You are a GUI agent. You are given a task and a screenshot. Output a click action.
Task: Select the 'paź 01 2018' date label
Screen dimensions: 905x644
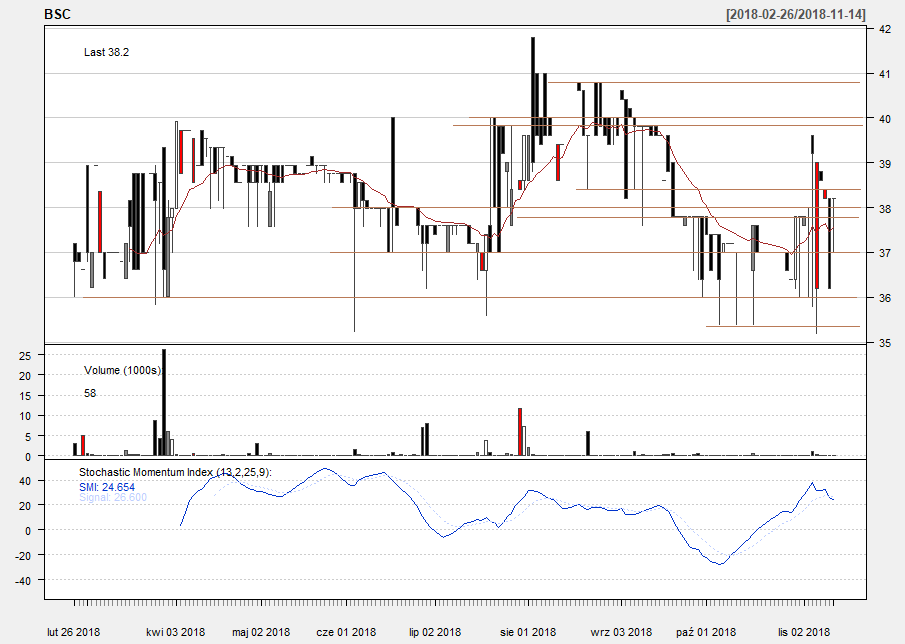tap(706, 632)
